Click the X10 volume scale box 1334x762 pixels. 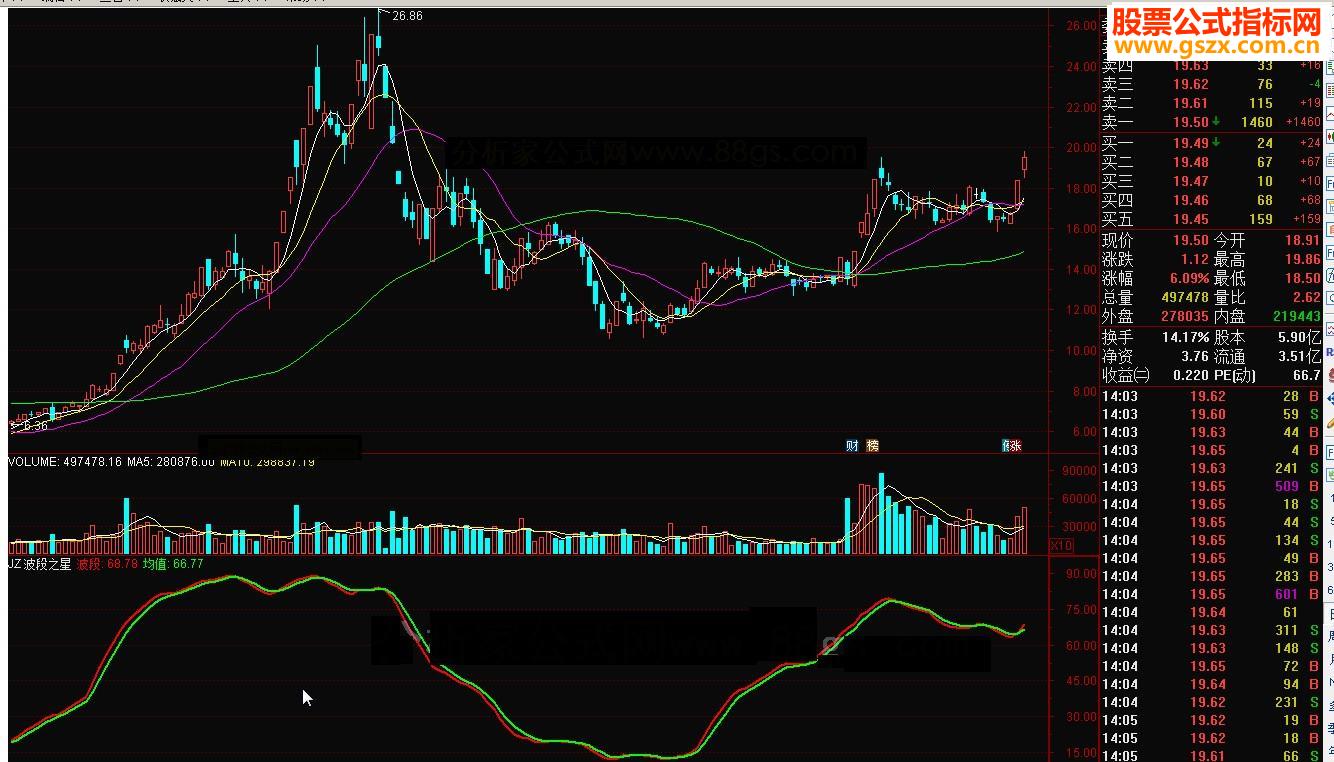(1061, 546)
